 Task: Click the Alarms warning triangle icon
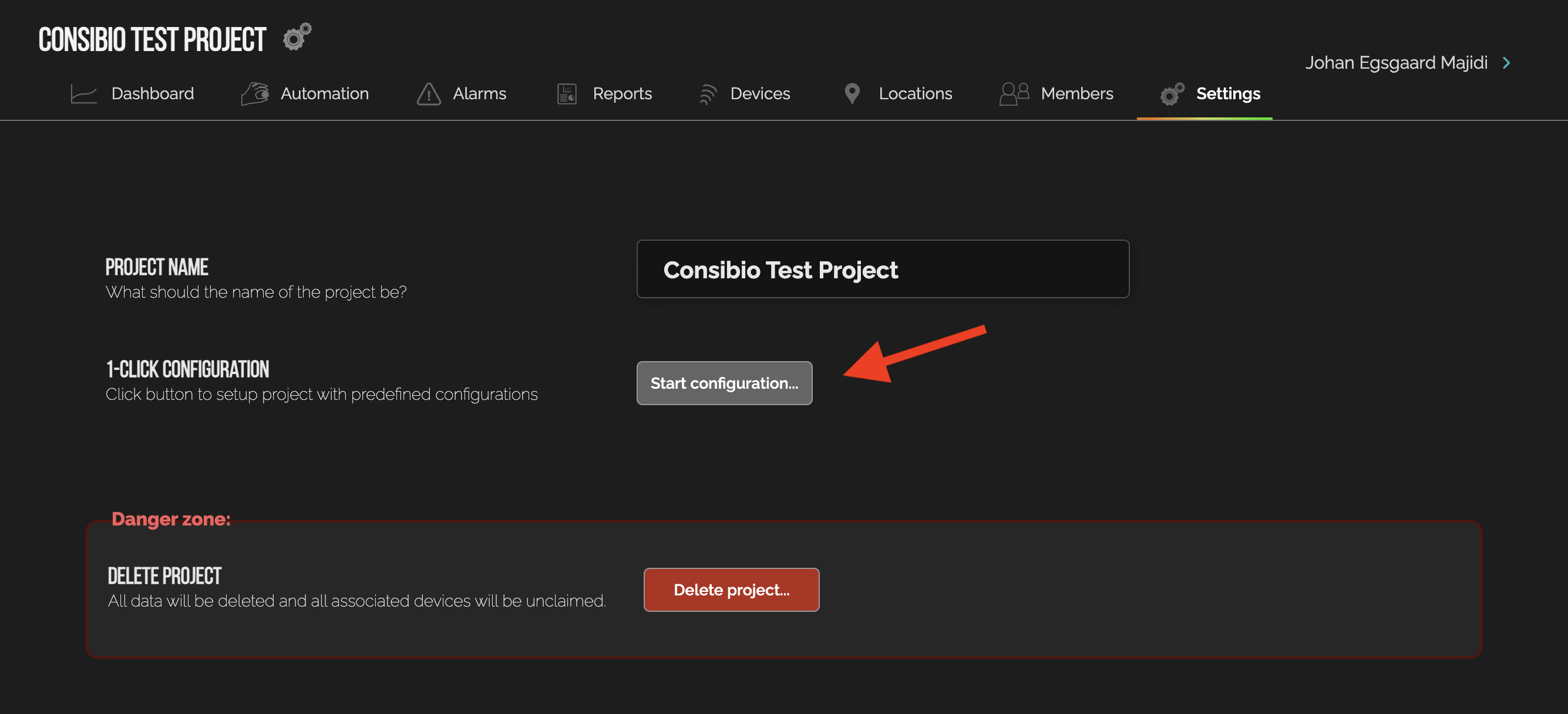429,94
